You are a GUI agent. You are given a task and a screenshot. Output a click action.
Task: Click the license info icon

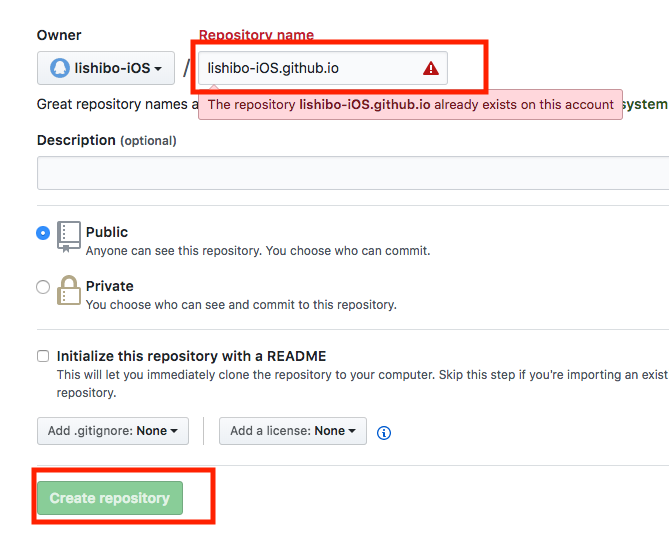[384, 433]
